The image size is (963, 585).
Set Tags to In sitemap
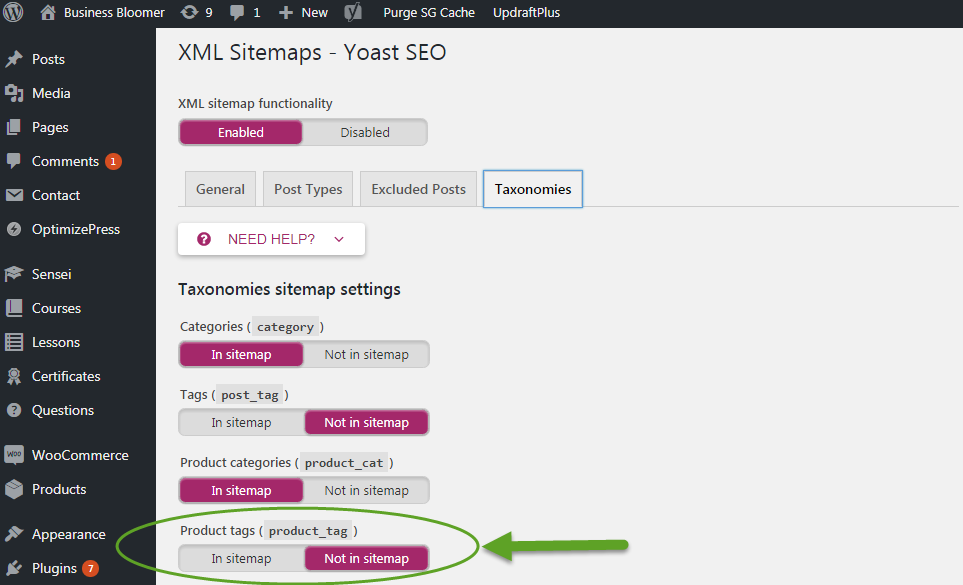(x=241, y=422)
